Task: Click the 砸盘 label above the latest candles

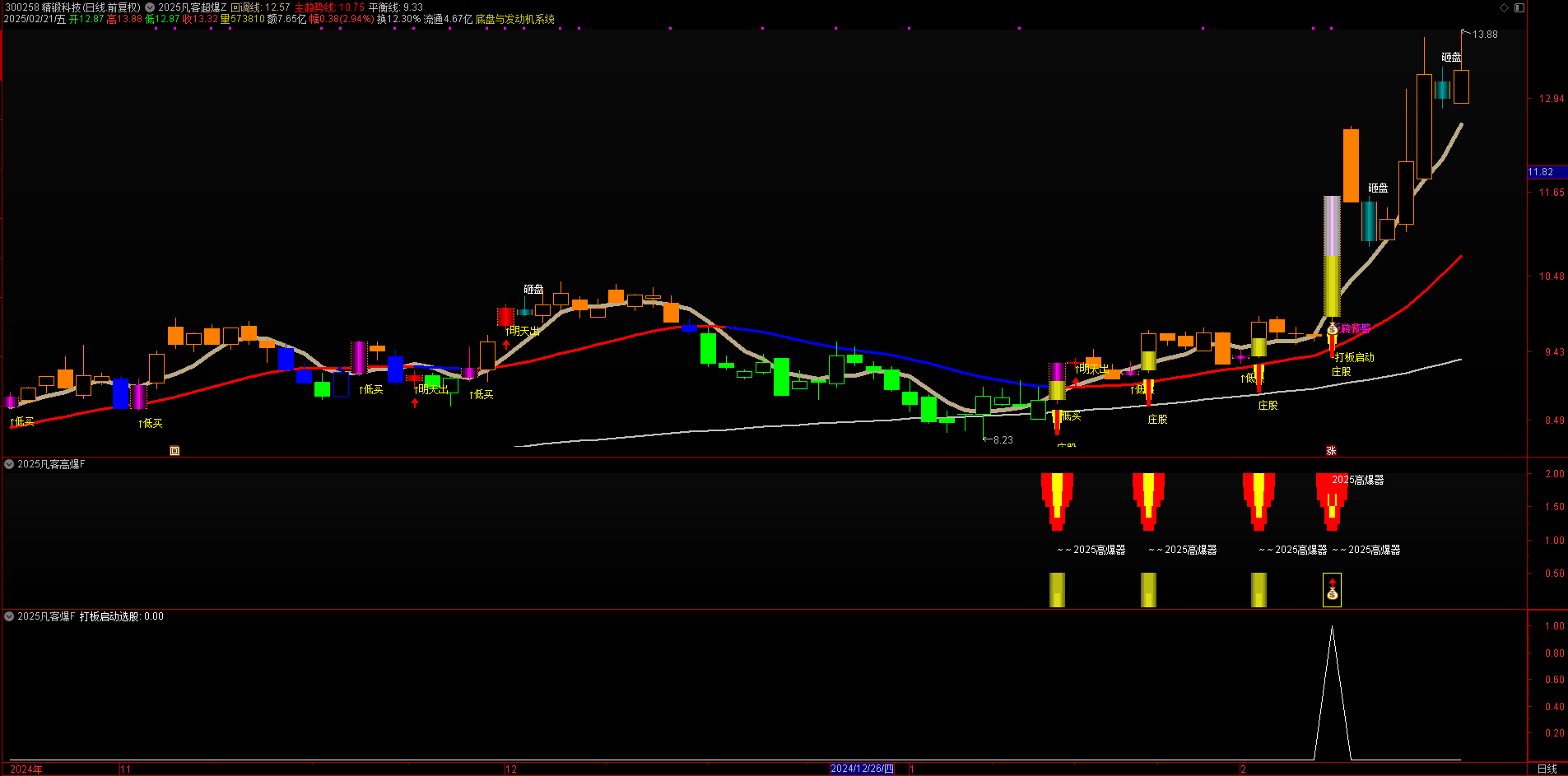Action: point(1451,58)
